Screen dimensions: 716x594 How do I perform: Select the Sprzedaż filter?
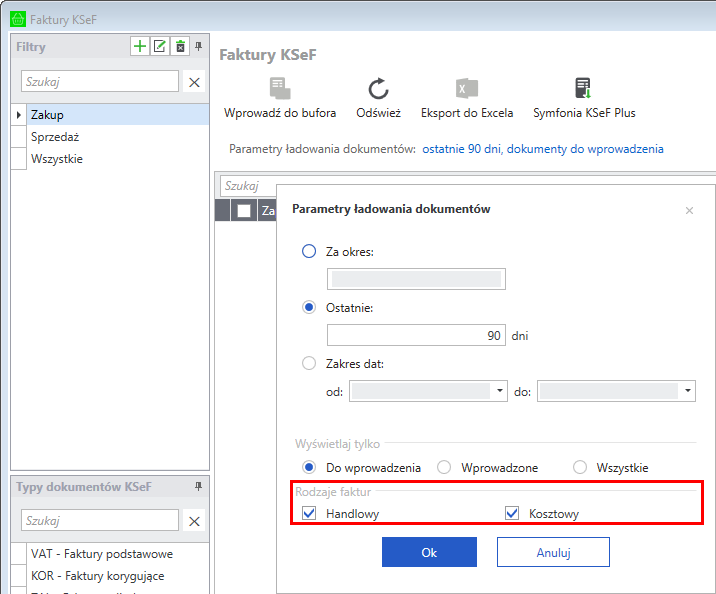pos(55,137)
